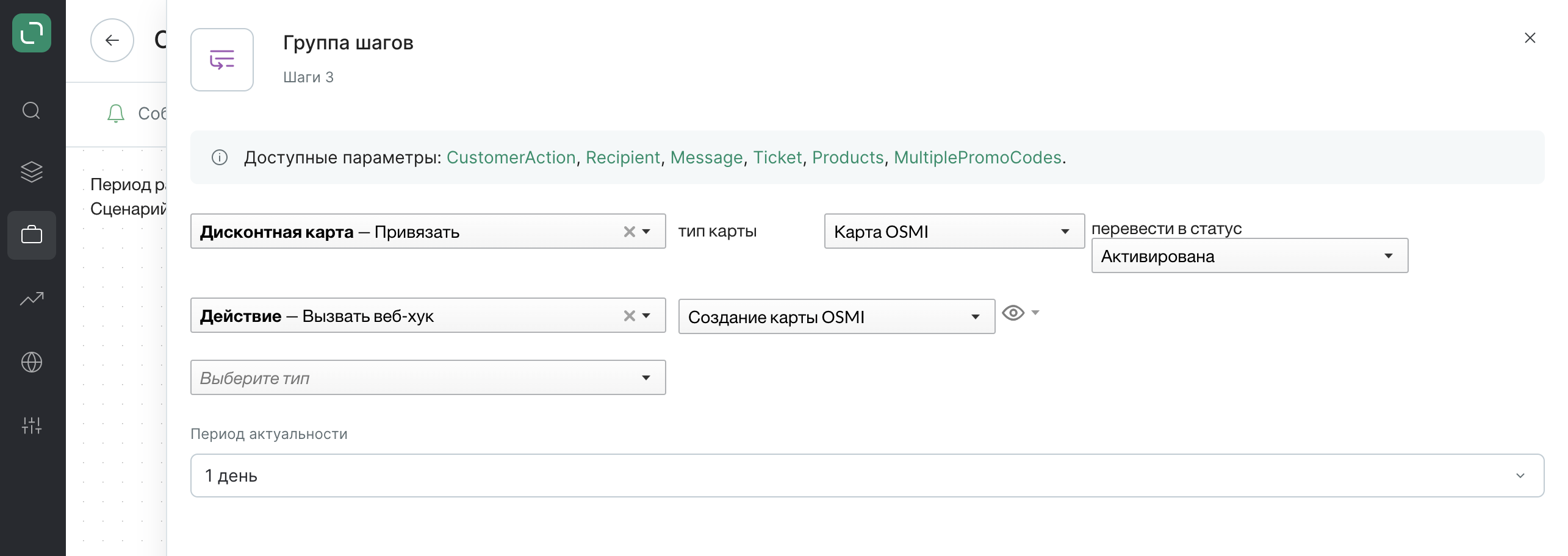This screenshot has height=556, width=1568.
Task: Go back with the arrow button
Action: pyautogui.click(x=112, y=40)
